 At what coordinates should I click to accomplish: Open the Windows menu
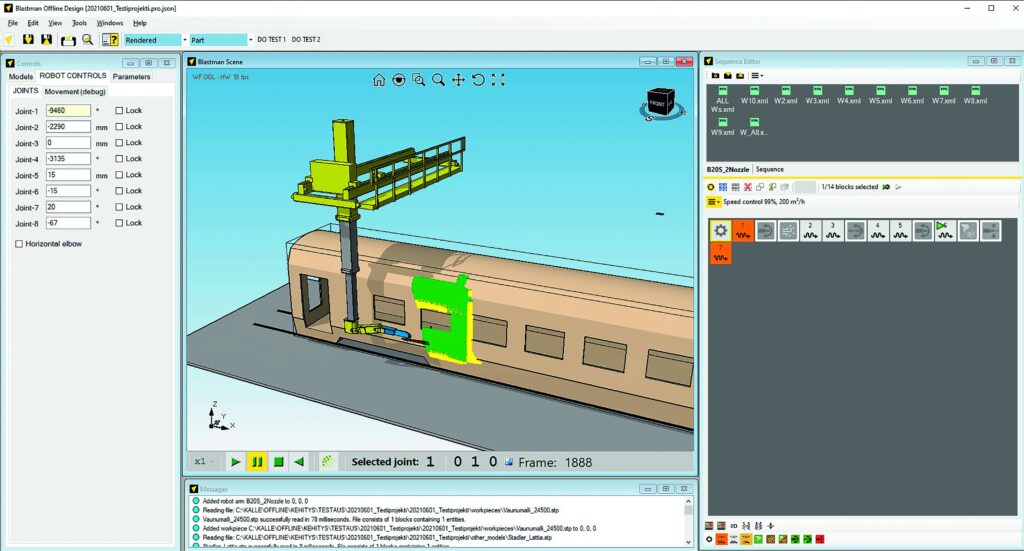pos(110,23)
